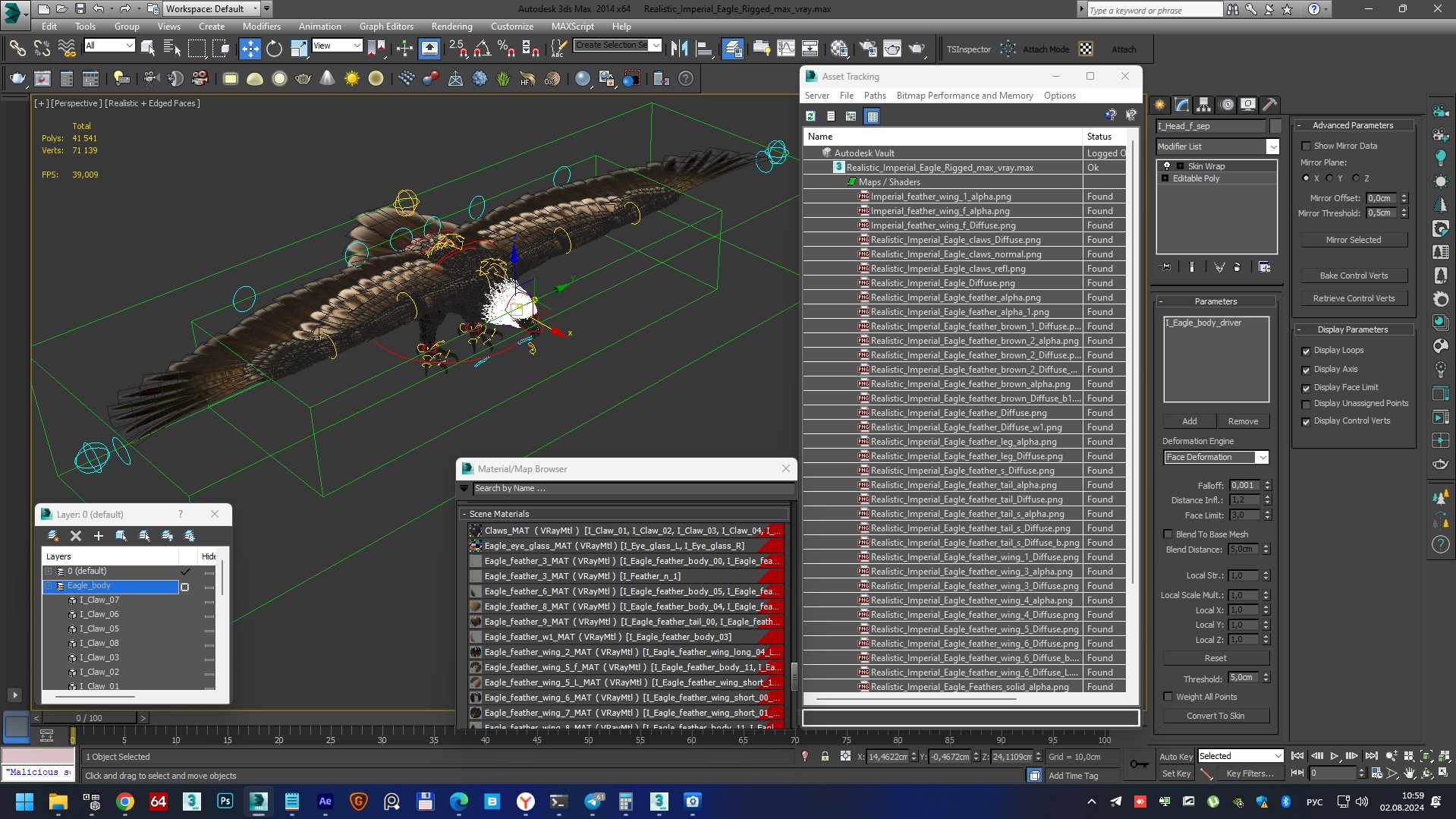This screenshot has height=819, width=1456.
Task: Open the Utilities hammer panel tab
Action: (x=1270, y=105)
